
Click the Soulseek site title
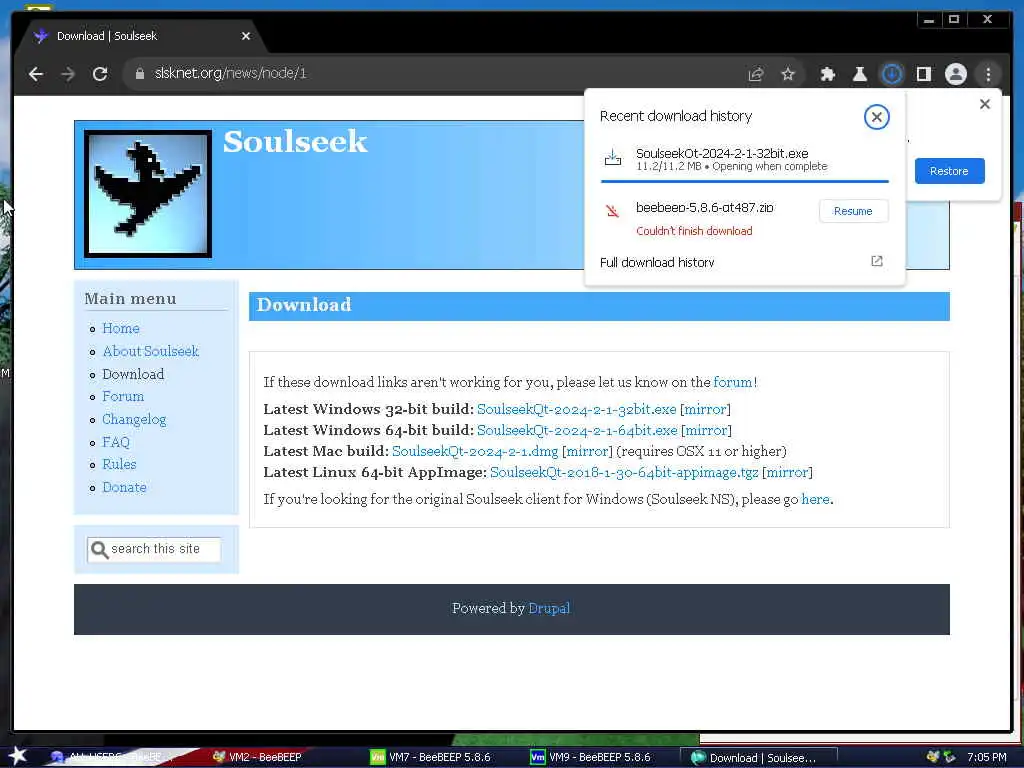295,142
